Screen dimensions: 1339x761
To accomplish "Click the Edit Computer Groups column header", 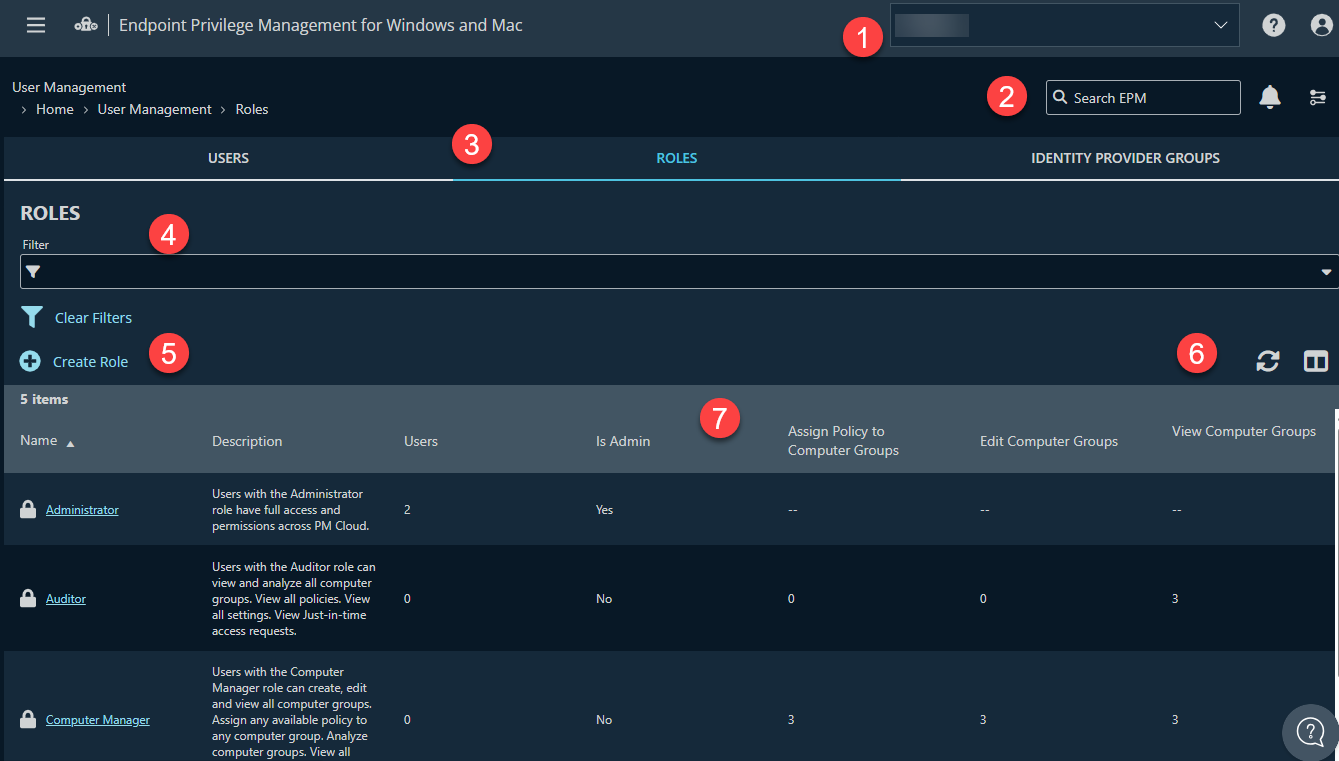I will [x=1049, y=441].
